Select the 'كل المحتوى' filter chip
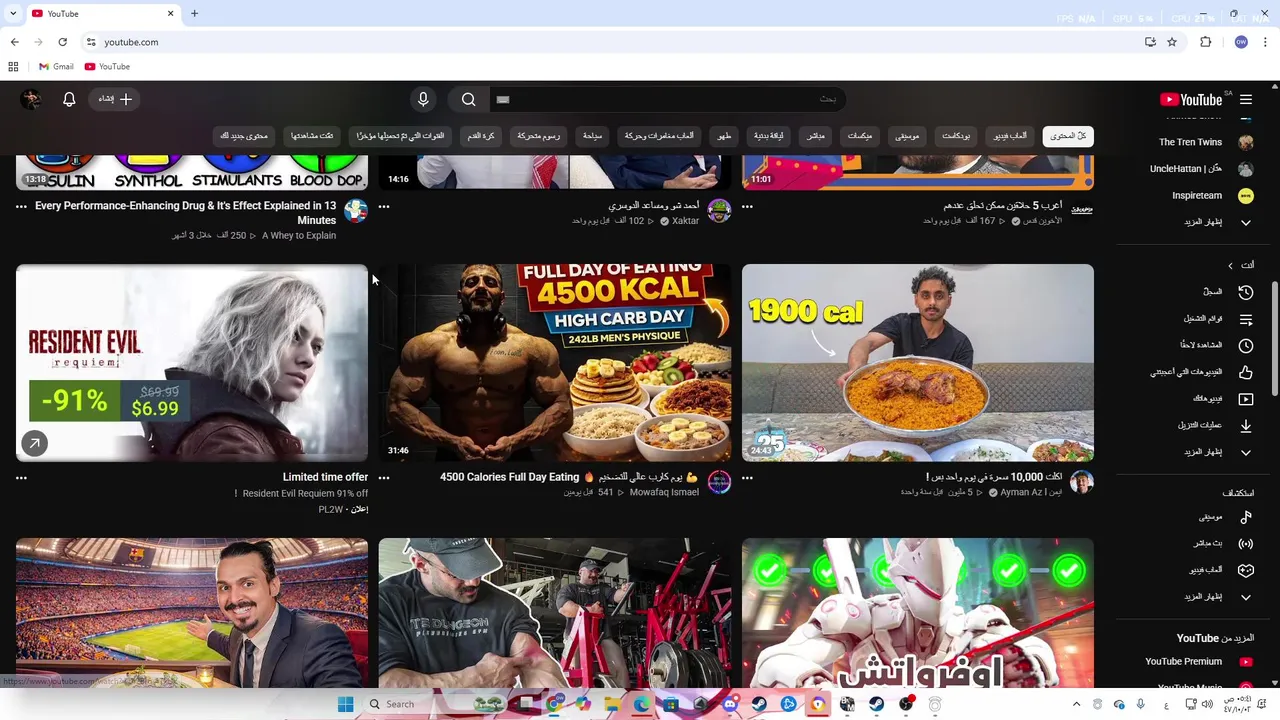This screenshot has width=1280, height=720. pyautogui.click(x=1068, y=136)
